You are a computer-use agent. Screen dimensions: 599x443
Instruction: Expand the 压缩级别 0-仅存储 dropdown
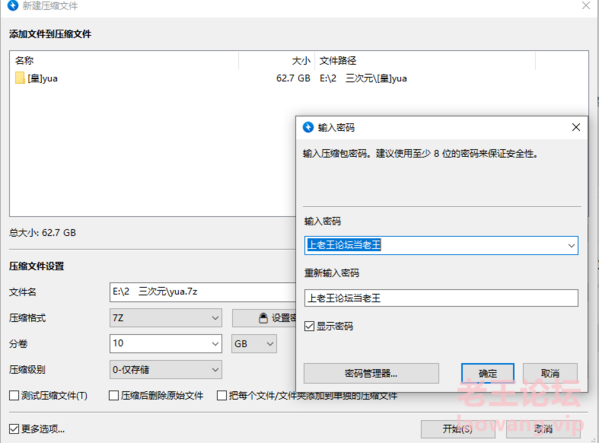coord(165,370)
